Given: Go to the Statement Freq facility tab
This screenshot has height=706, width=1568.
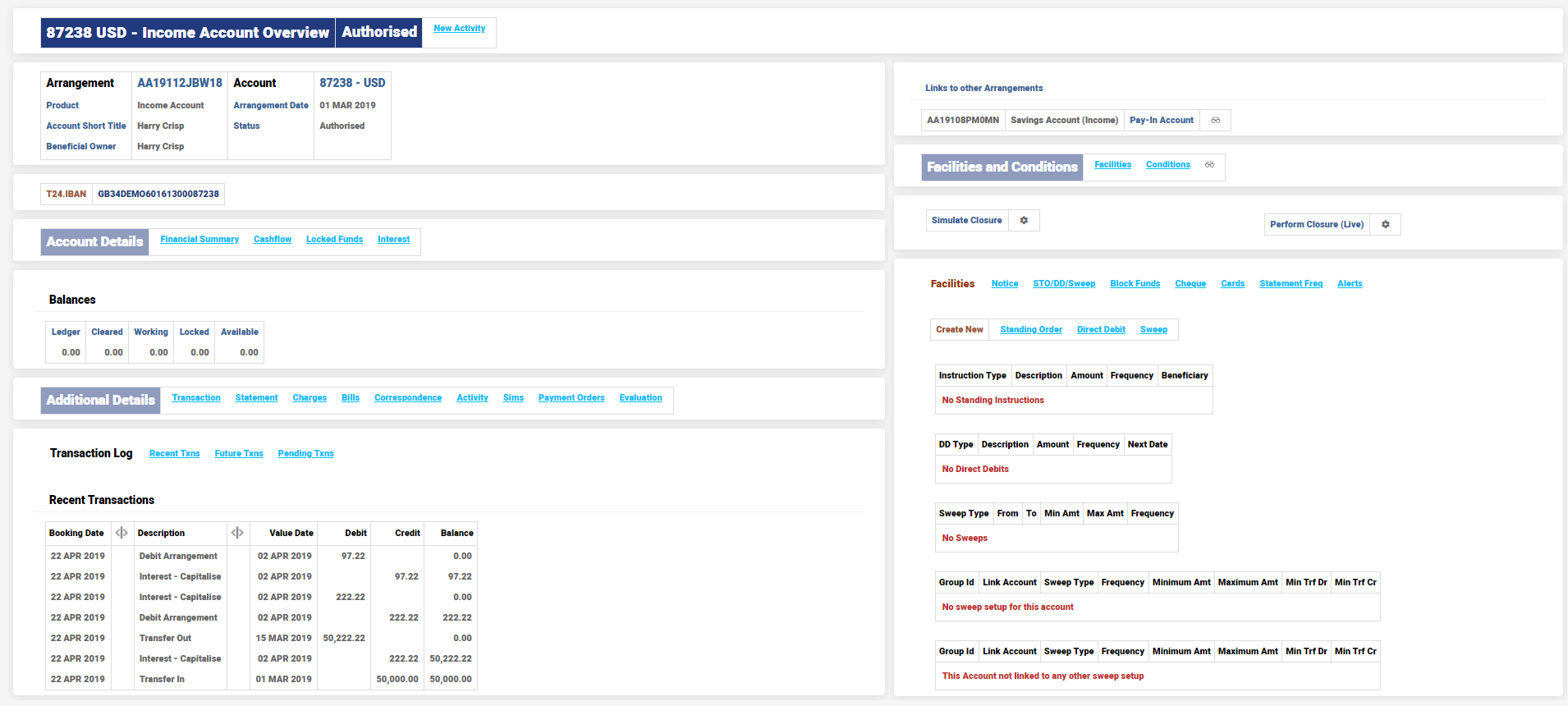Looking at the screenshot, I should tap(1291, 284).
